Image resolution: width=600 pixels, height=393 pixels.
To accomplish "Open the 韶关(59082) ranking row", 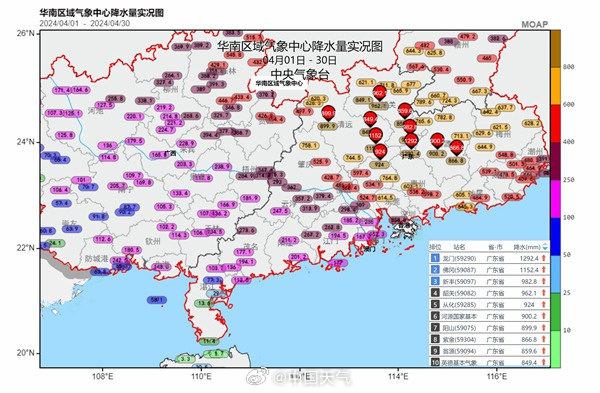I will [x=489, y=293].
